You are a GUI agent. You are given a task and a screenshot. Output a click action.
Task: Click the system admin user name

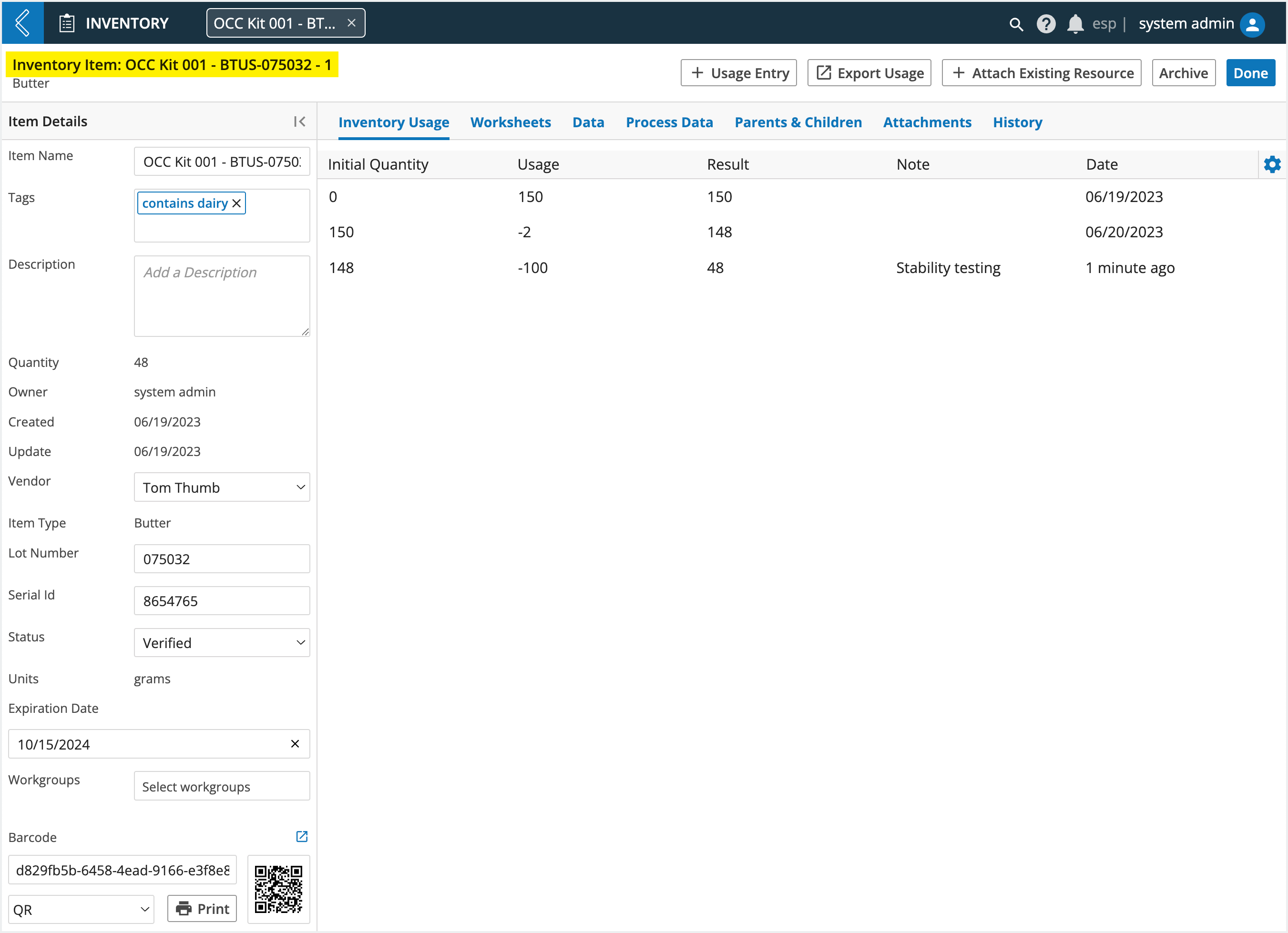tap(1186, 23)
